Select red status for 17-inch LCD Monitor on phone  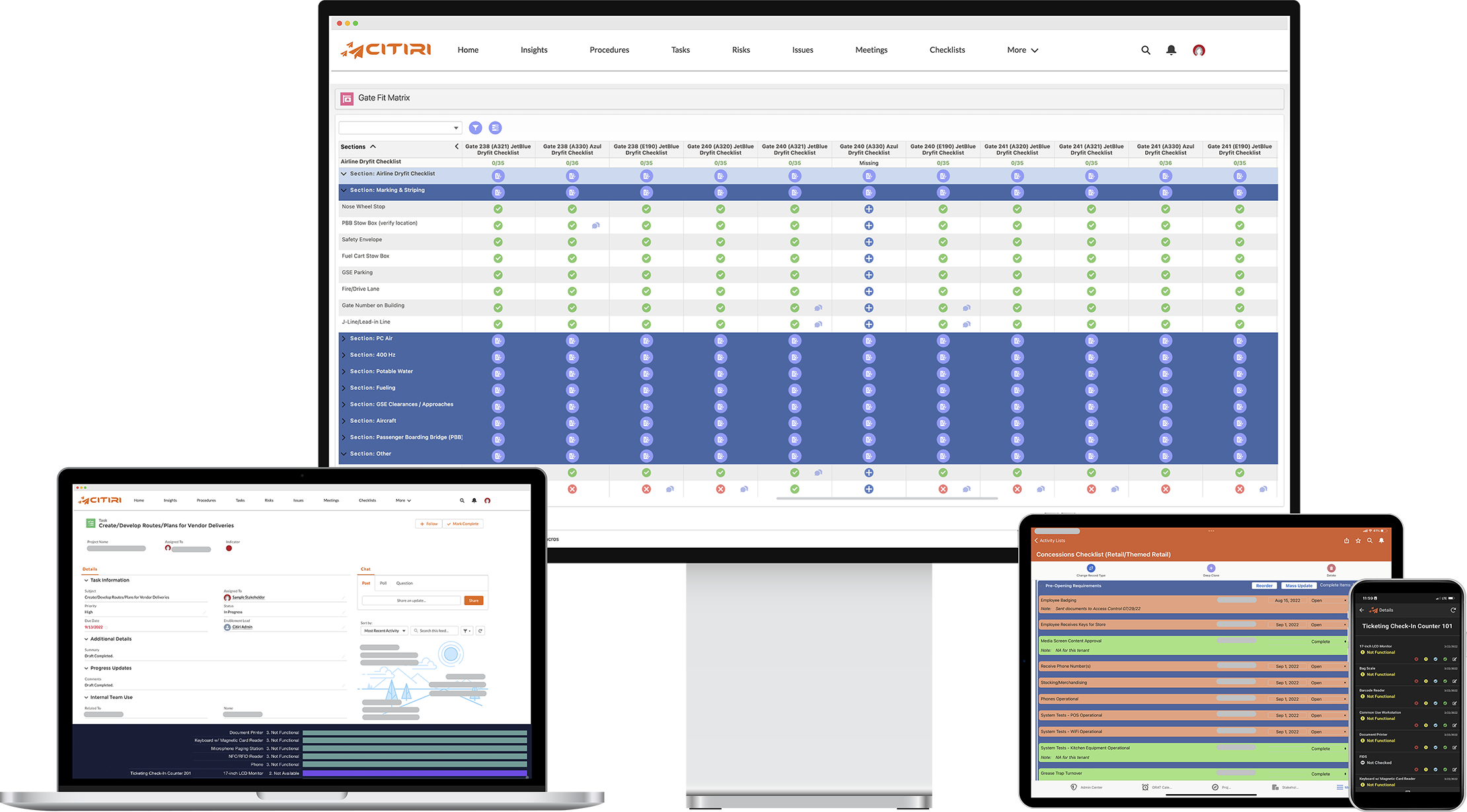(1416, 659)
